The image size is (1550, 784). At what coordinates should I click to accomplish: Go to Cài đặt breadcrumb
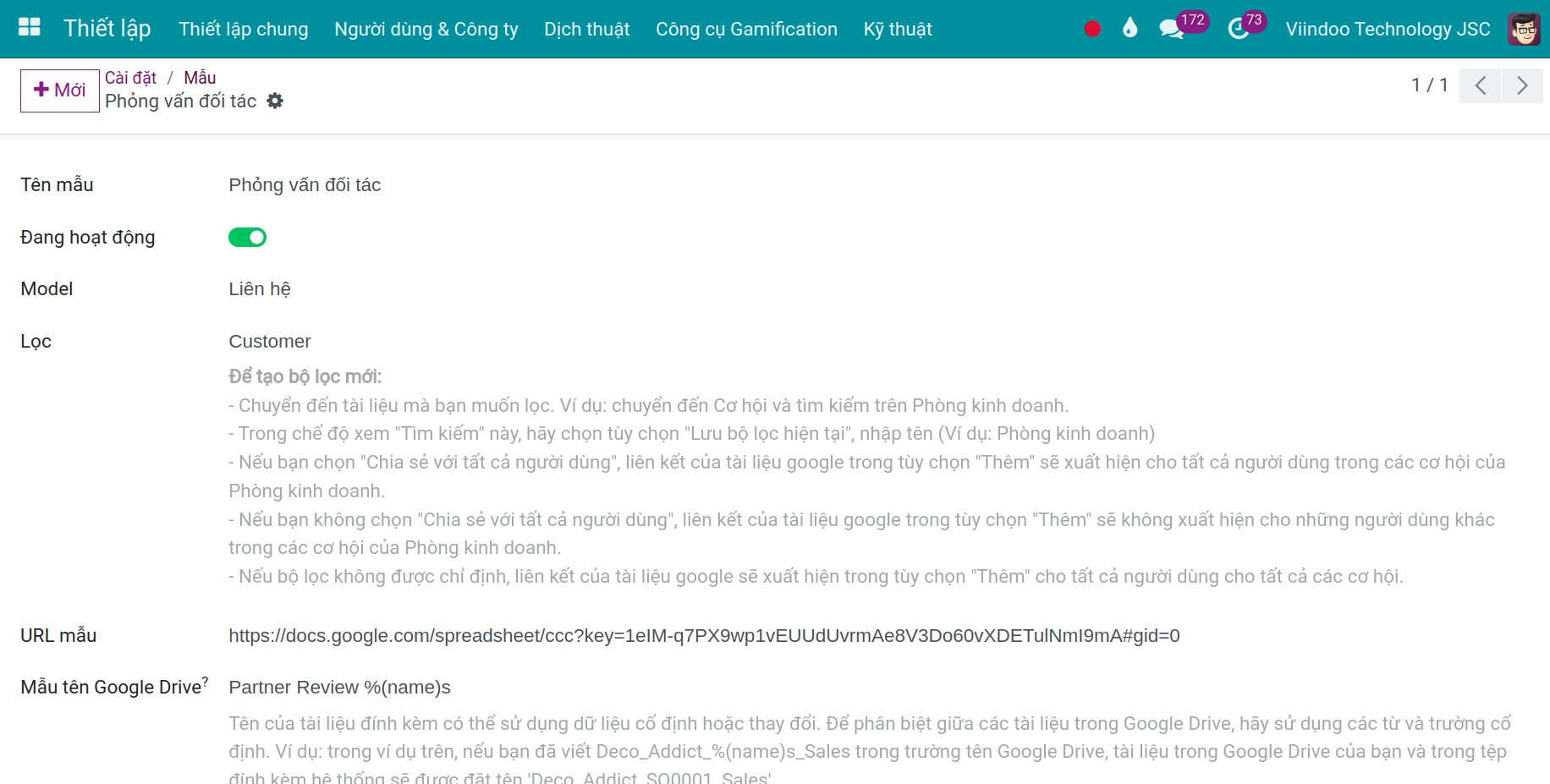pyautogui.click(x=130, y=78)
